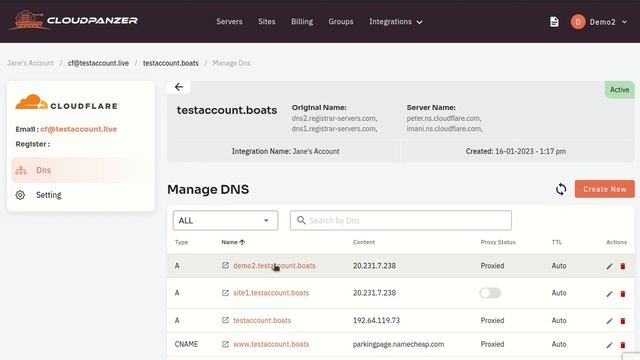Open external link icon for demo2.testaccount.boats

(x=225, y=265)
